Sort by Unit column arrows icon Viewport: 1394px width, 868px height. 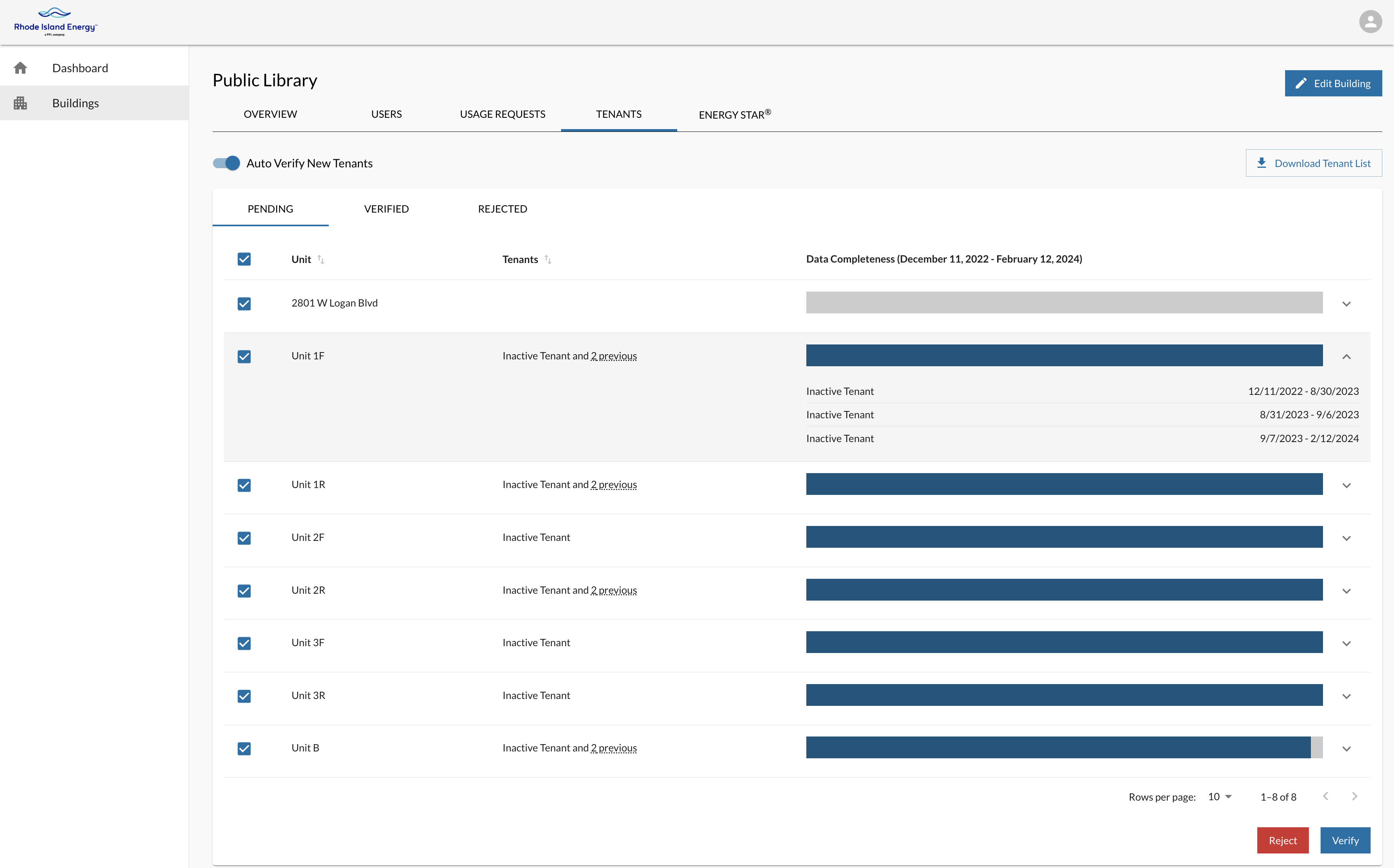[321, 259]
